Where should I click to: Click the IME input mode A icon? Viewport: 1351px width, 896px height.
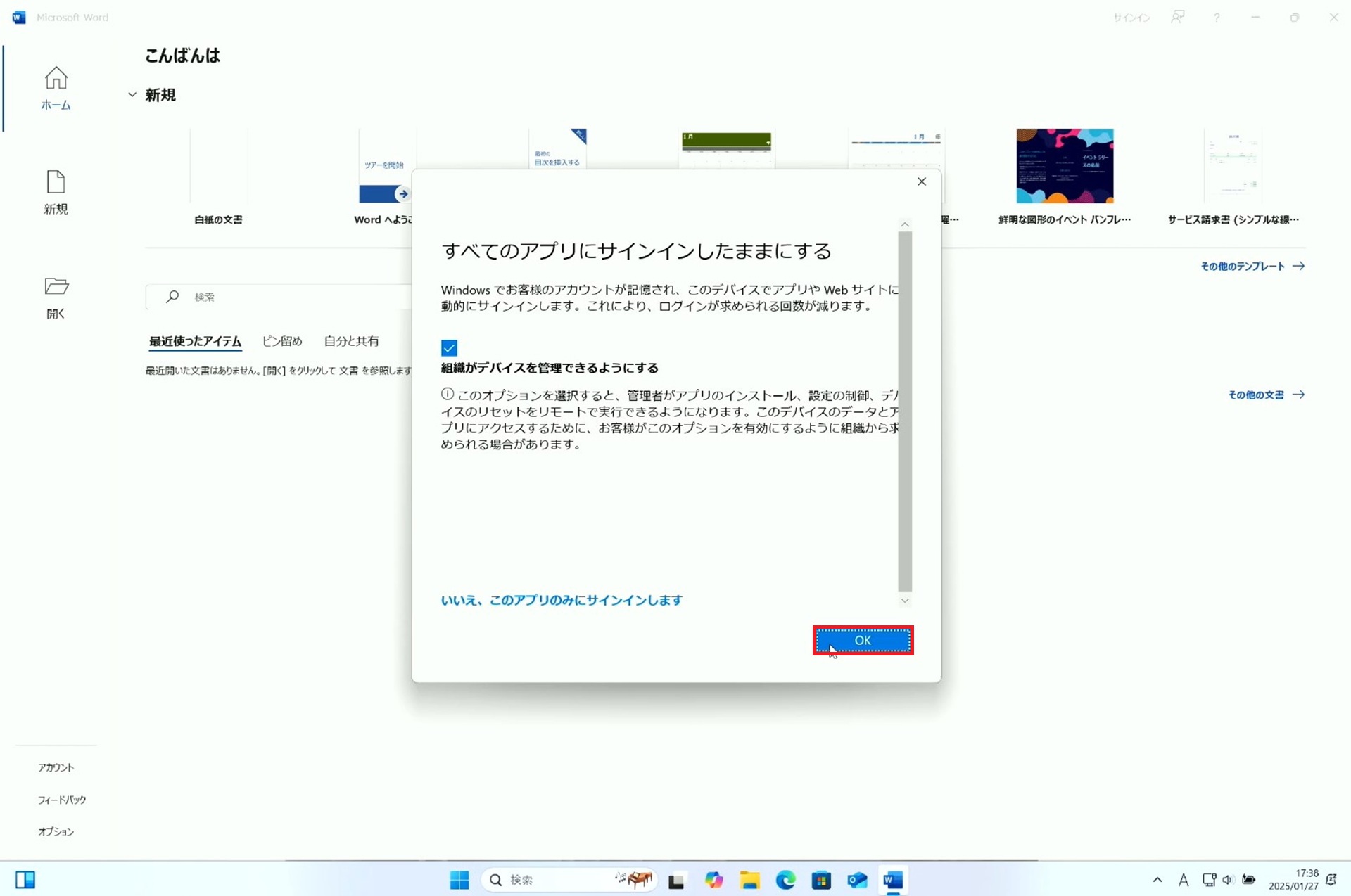1184,880
